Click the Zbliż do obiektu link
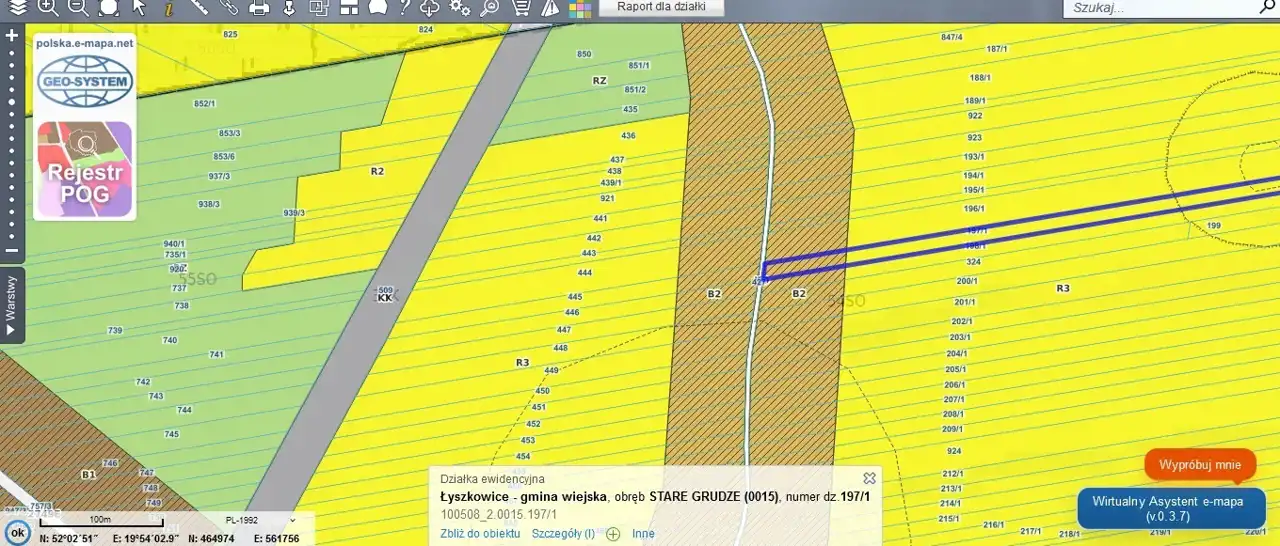 (x=480, y=534)
